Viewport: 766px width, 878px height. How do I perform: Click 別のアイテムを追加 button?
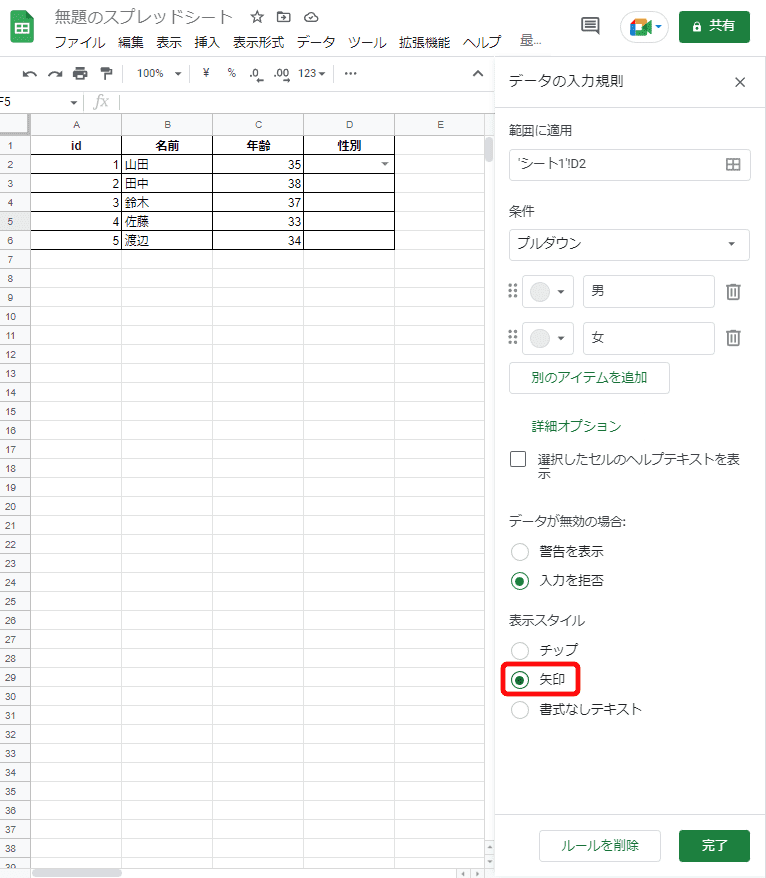(x=589, y=378)
